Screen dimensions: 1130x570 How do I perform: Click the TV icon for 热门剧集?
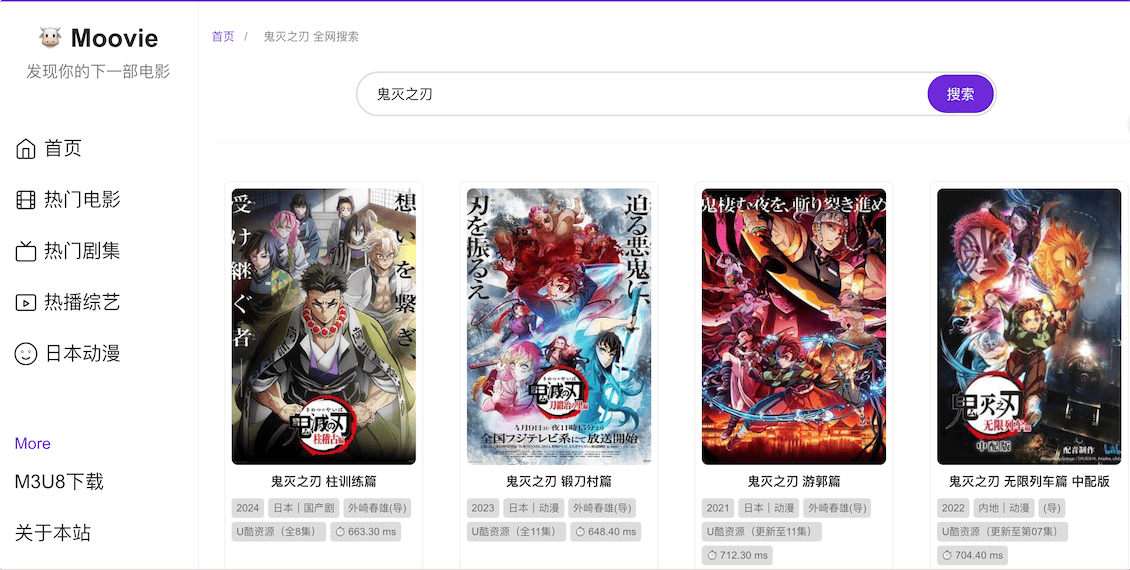[26, 251]
